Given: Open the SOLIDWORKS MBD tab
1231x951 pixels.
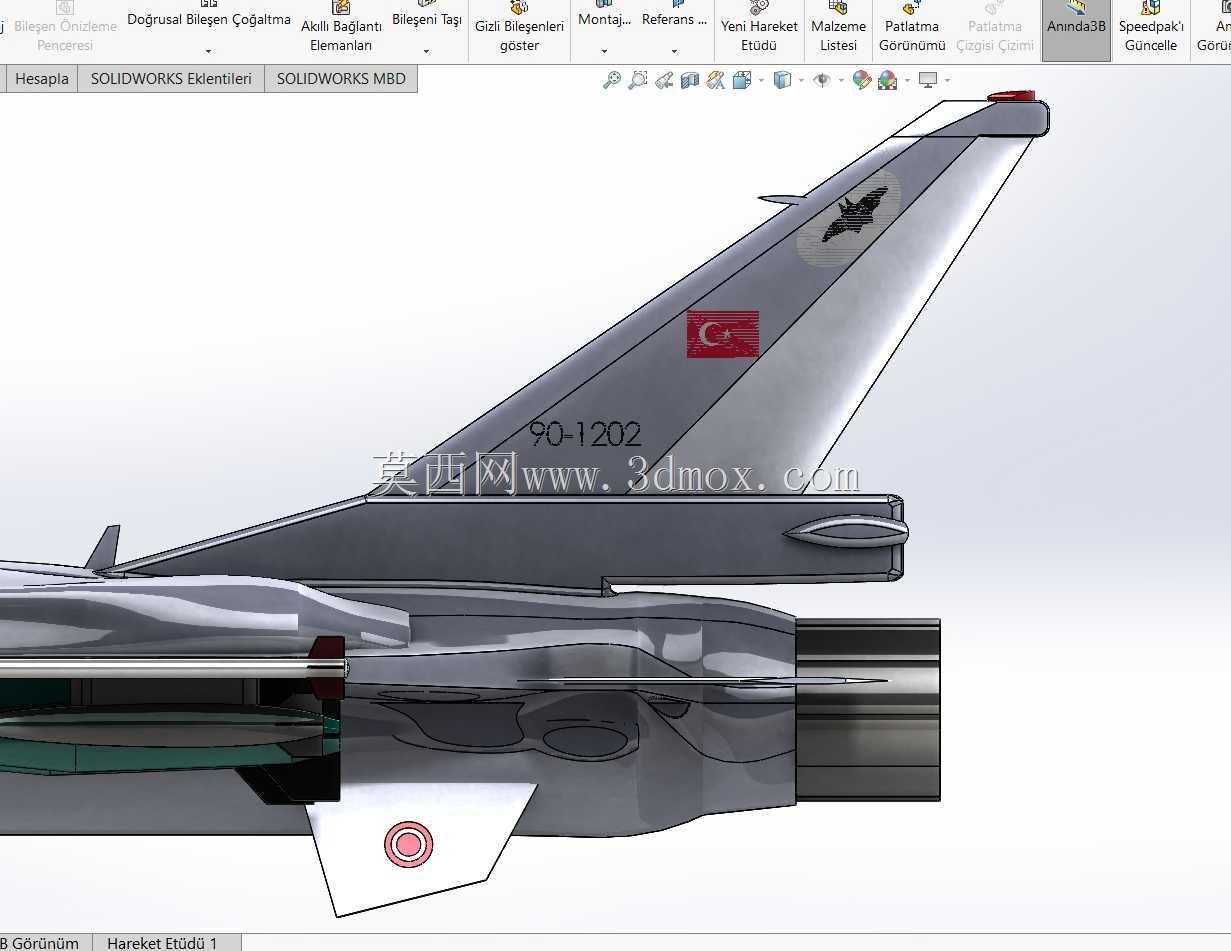Looking at the screenshot, I should 341,79.
